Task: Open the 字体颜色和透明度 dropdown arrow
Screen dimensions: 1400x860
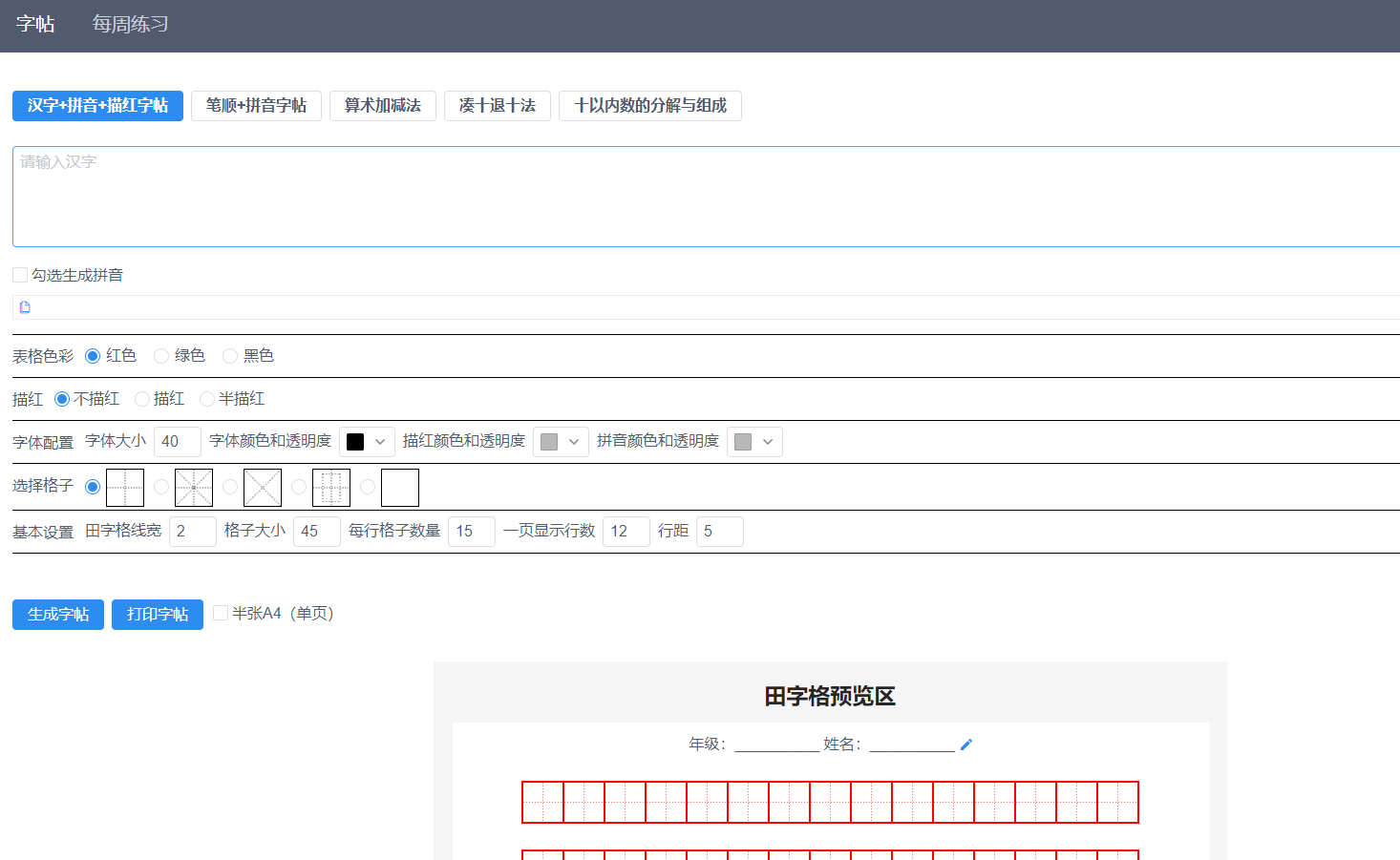Action: tap(380, 442)
